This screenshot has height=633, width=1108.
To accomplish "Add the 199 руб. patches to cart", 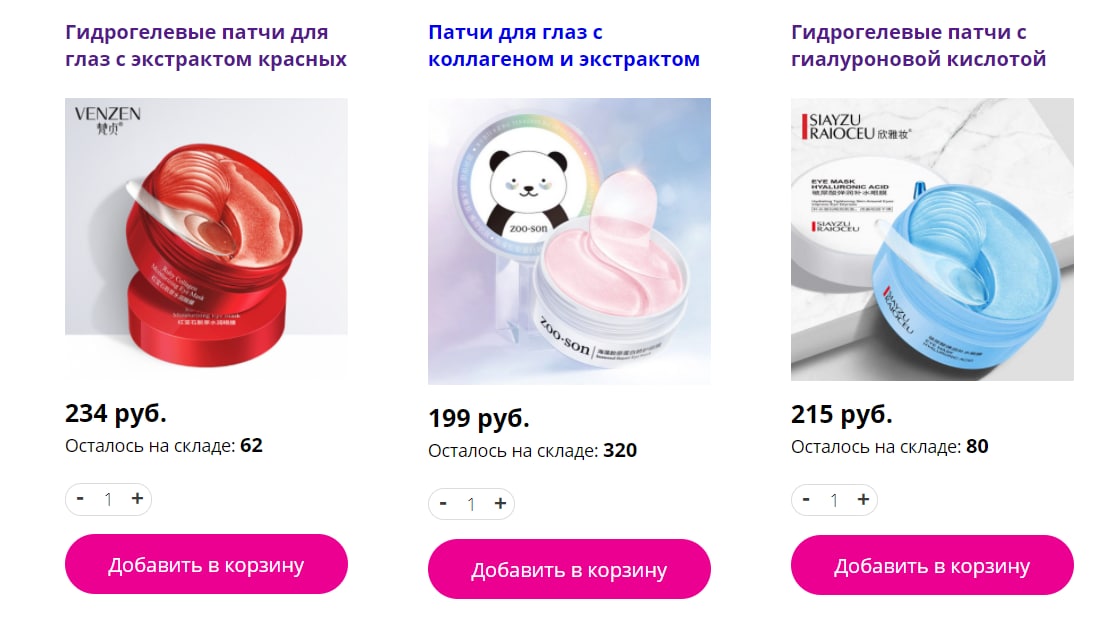I will pos(569,569).
